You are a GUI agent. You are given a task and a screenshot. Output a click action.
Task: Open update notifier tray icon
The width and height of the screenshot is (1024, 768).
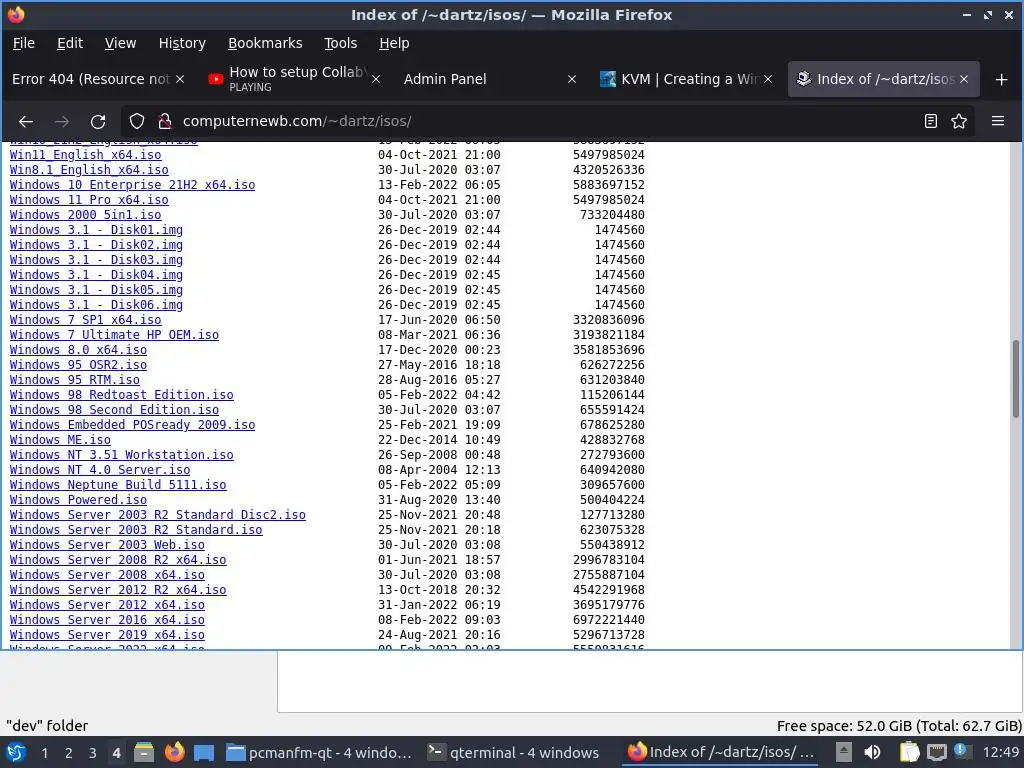963,751
